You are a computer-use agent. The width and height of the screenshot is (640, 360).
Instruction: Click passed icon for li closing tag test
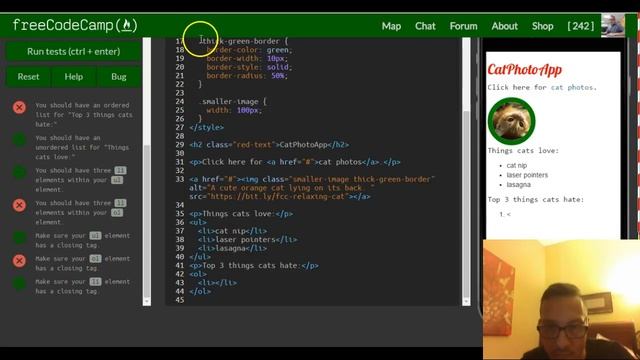click(x=19, y=283)
